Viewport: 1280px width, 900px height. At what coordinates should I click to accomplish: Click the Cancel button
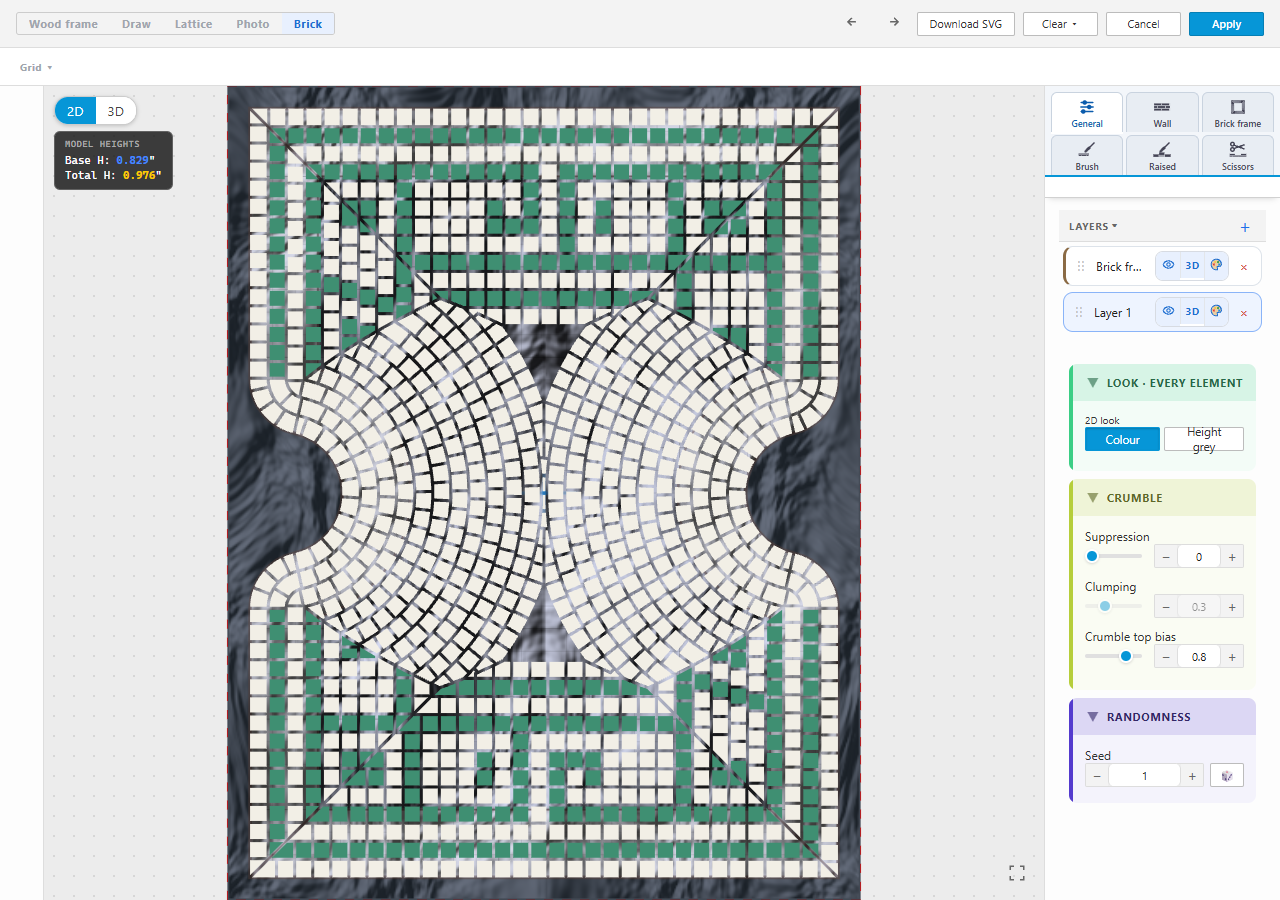[x=1143, y=24]
